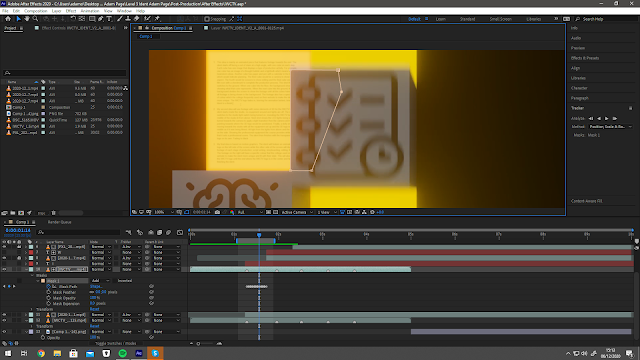The height and width of the screenshot is (360, 640).
Task: Show channel color management icon in viewer
Action: tap(232, 212)
